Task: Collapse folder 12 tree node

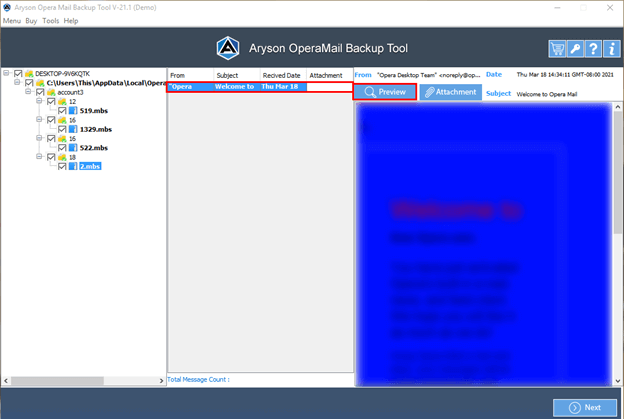Action: click(39, 101)
